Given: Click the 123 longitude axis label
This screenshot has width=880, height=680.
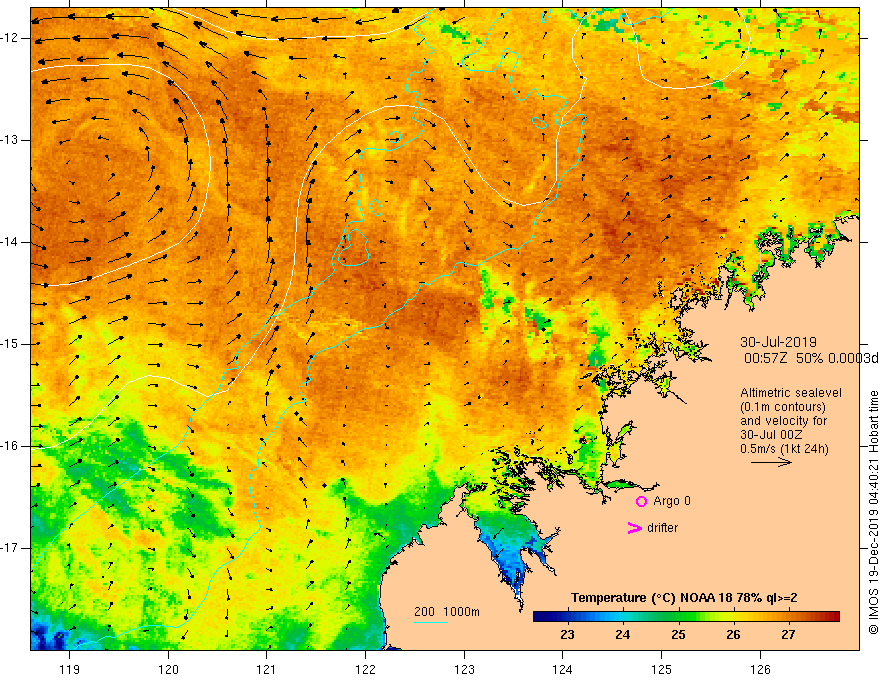Looking at the screenshot, I should coord(464,669).
